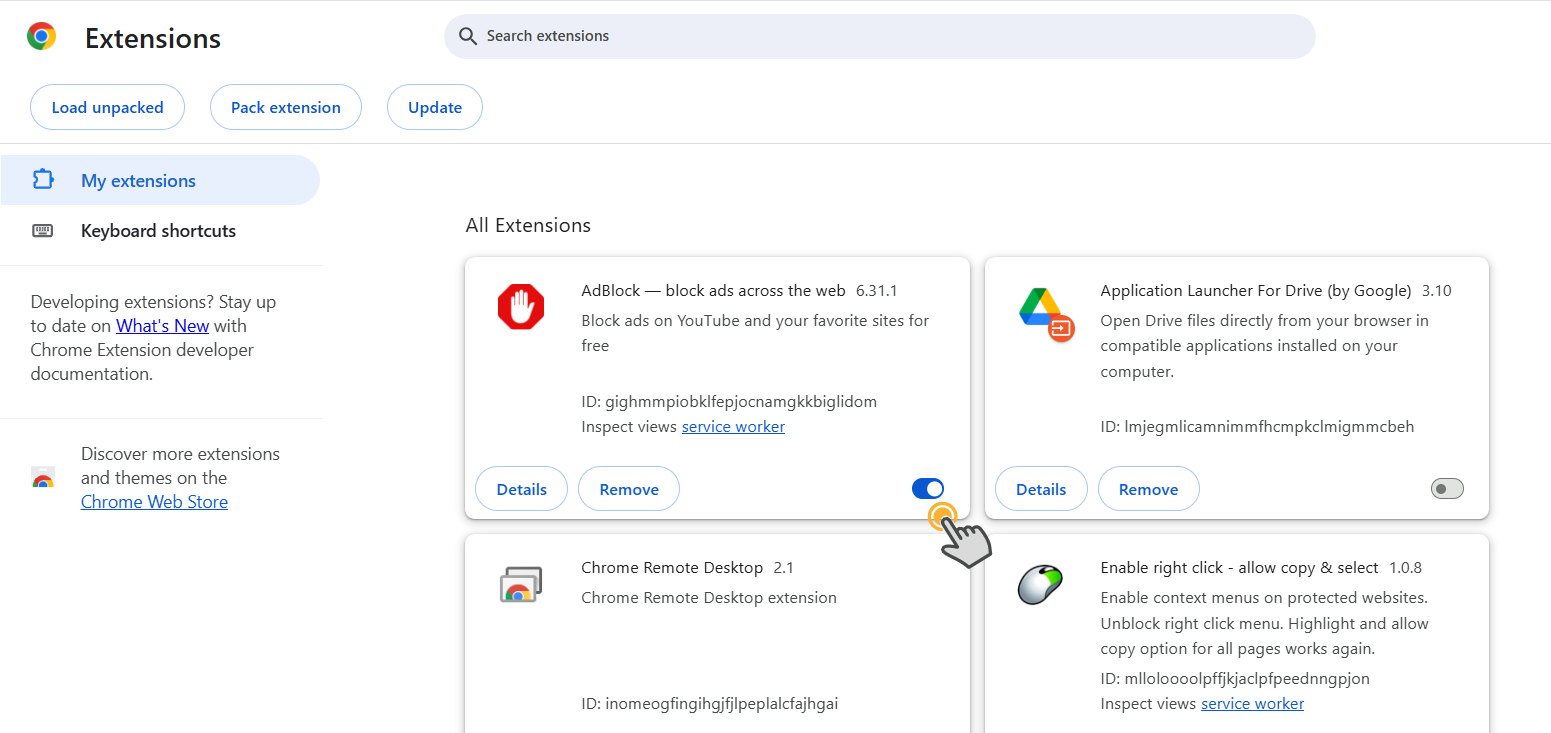Click AdBlock — block ads across the web name

click(713, 291)
